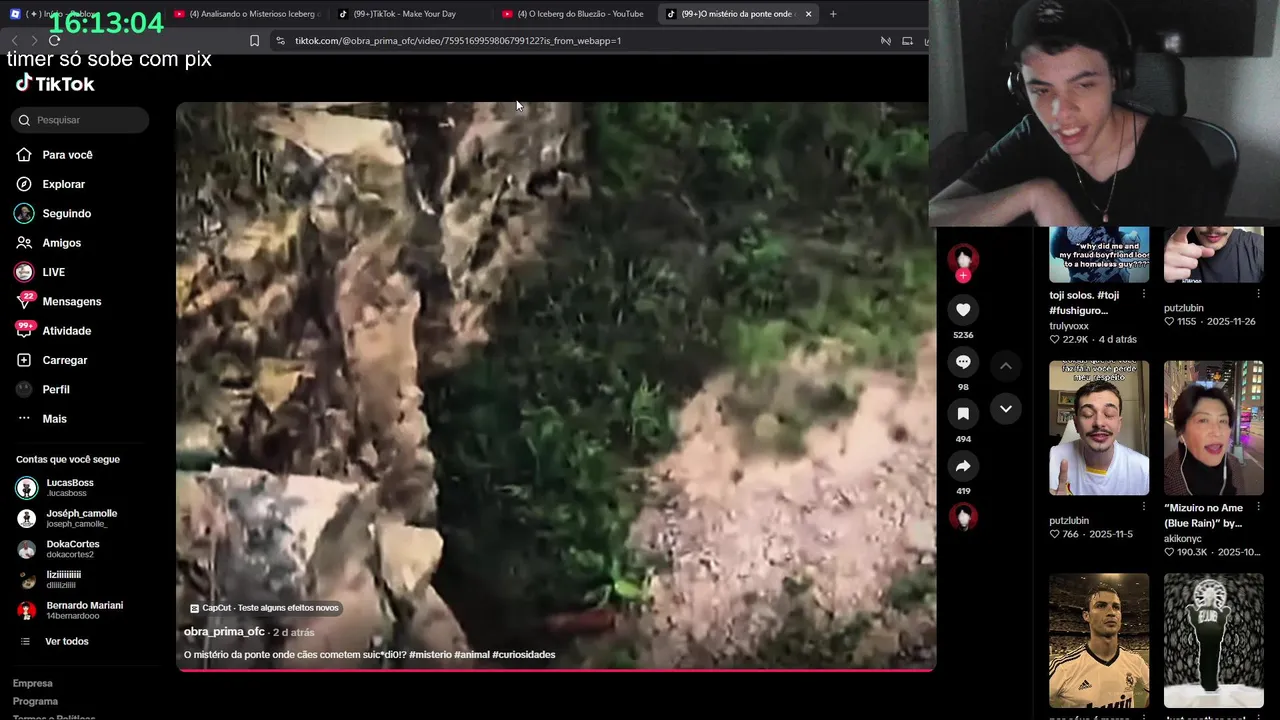Open the LIVE section
Image resolution: width=1280 pixels, height=720 pixels.
53,272
